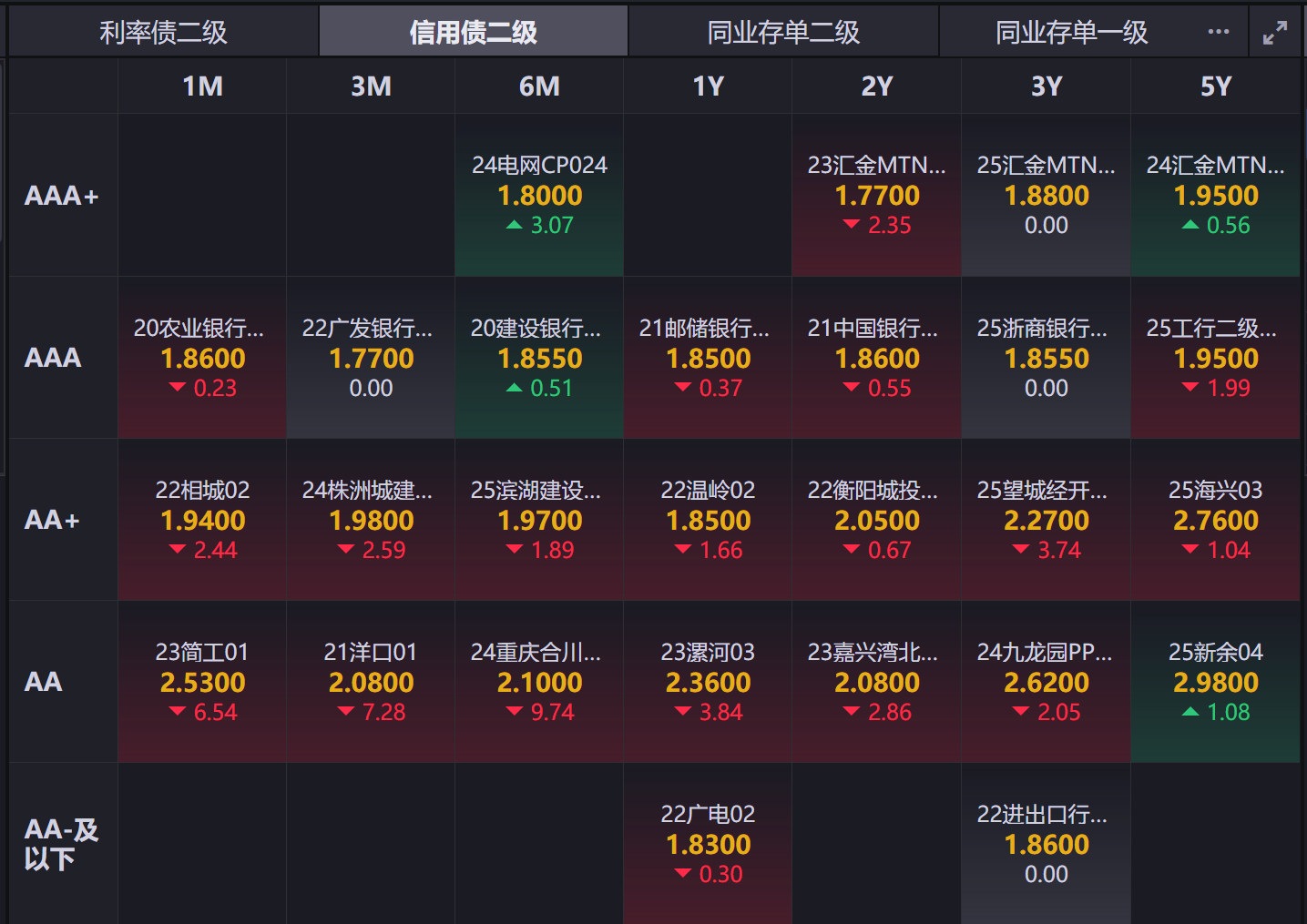Screen dimensions: 1307x924
Task: Click the 20农业银行 bond cell
Action: click(201, 358)
